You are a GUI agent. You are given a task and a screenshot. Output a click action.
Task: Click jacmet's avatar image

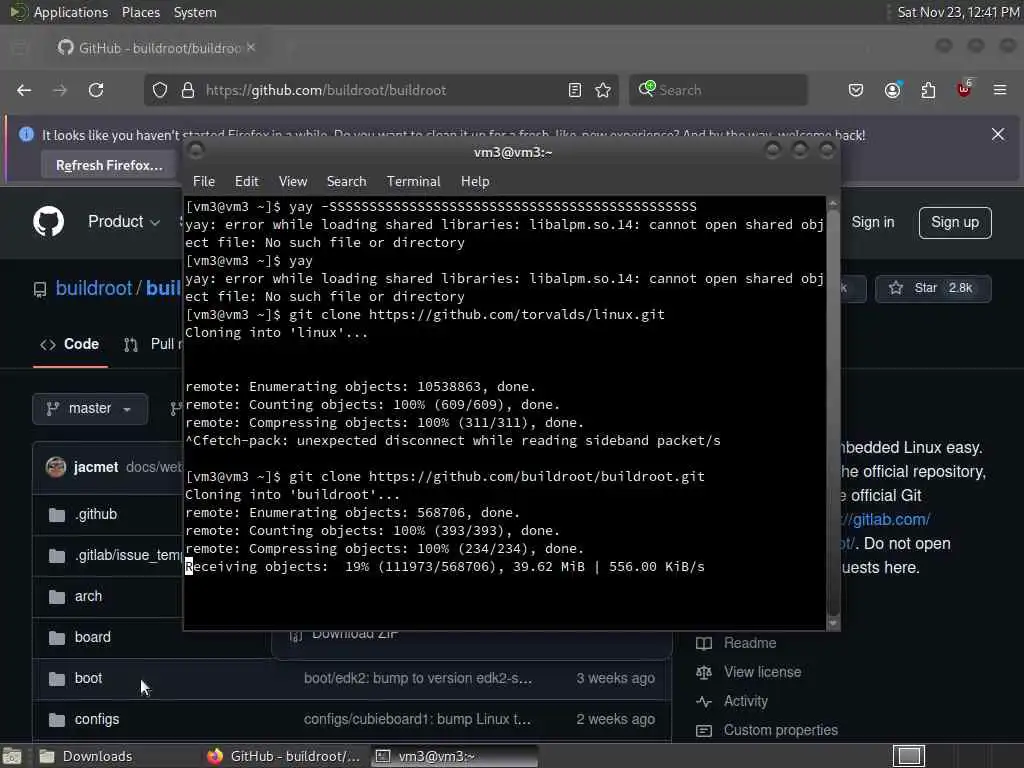(56, 467)
